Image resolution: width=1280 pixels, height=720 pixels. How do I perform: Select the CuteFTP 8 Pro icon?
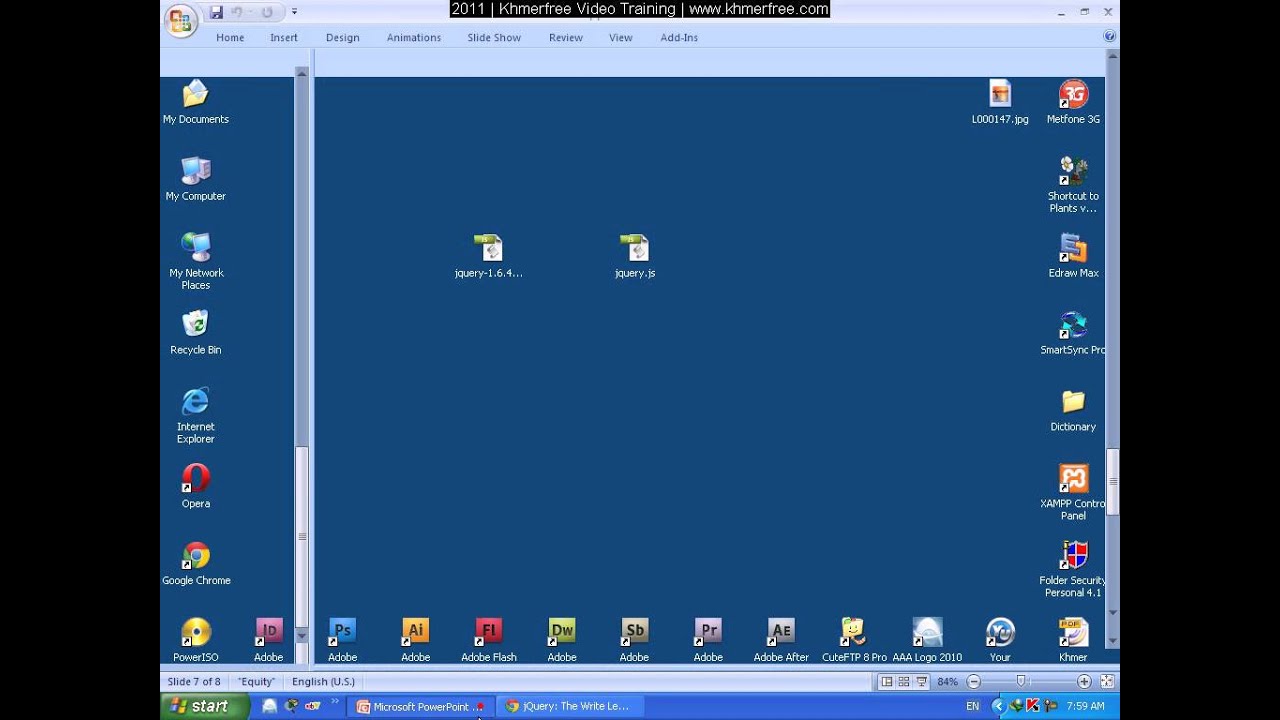[854, 632]
